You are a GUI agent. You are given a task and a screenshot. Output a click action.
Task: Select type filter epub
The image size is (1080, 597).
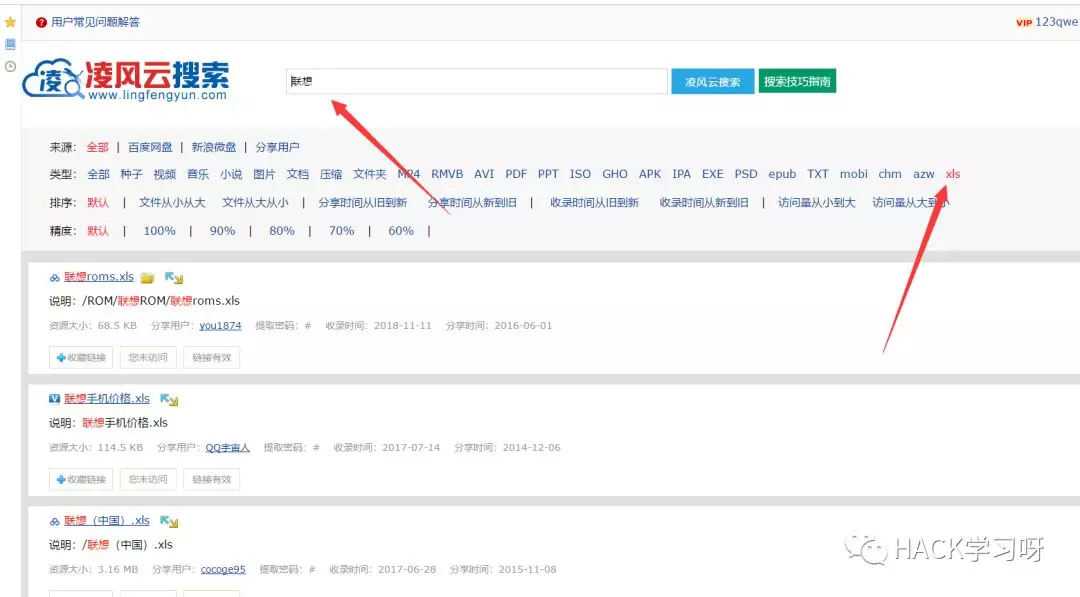click(x=782, y=174)
